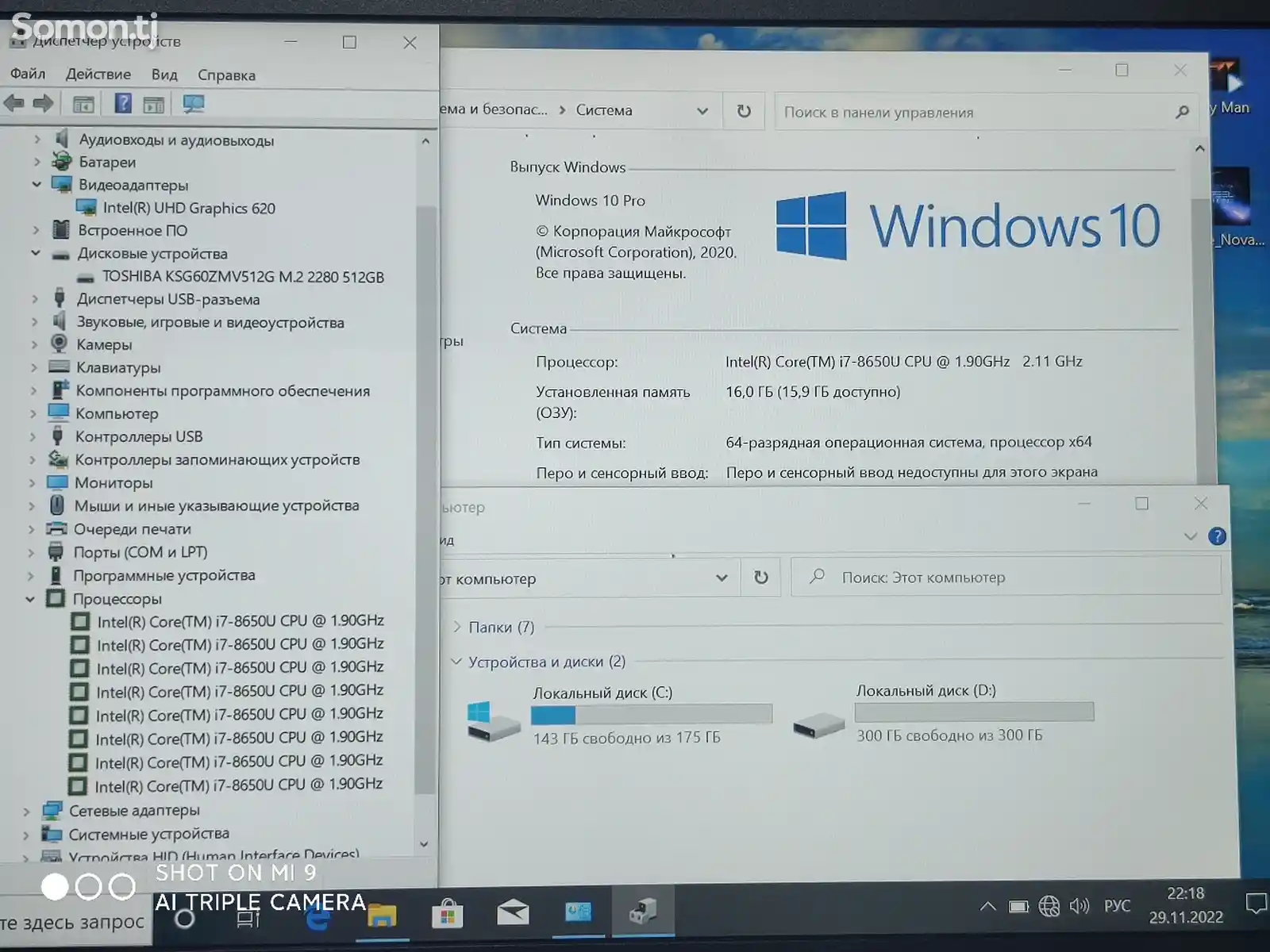Screen dimensions: 1270x952
Task: Click the network globe tray icon
Action: coord(1049,906)
